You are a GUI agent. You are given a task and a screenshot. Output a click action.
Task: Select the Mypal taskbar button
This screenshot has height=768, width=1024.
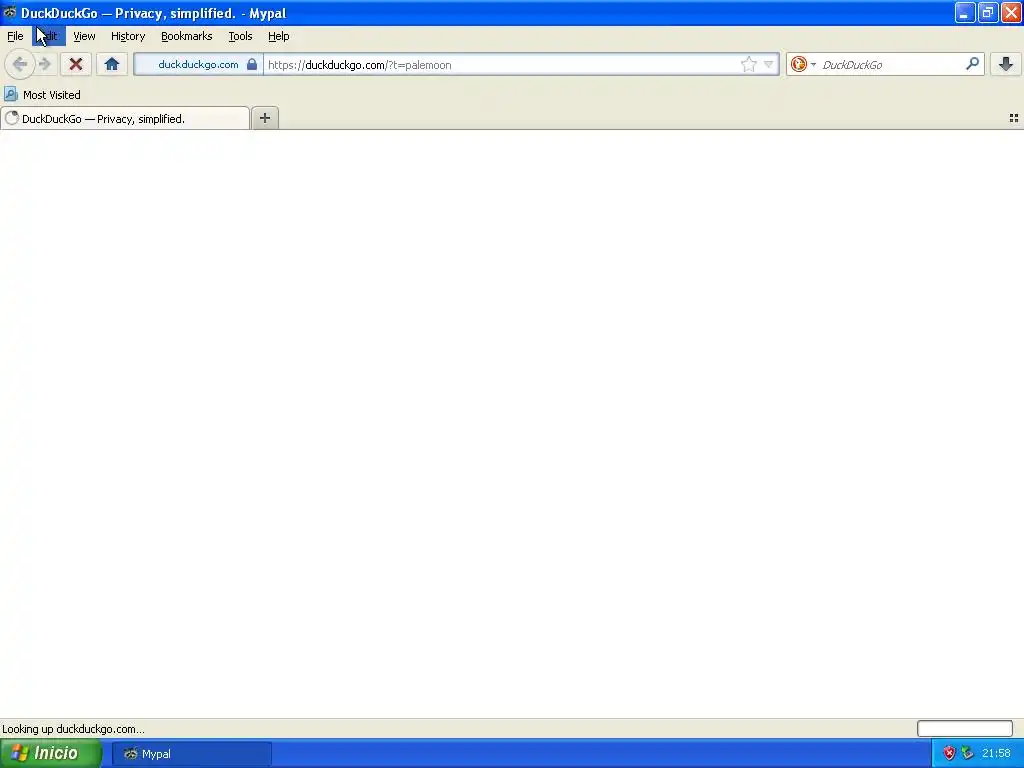(191, 754)
